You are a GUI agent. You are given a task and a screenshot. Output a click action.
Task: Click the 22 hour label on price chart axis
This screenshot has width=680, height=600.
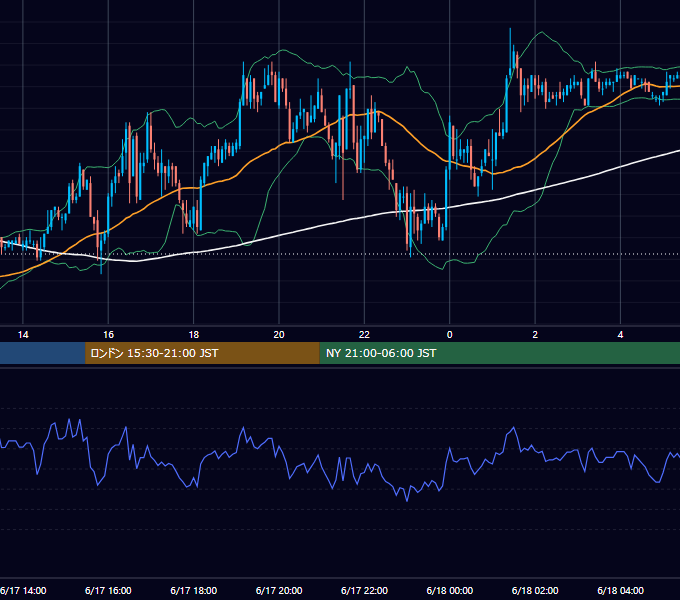[364, 335]
